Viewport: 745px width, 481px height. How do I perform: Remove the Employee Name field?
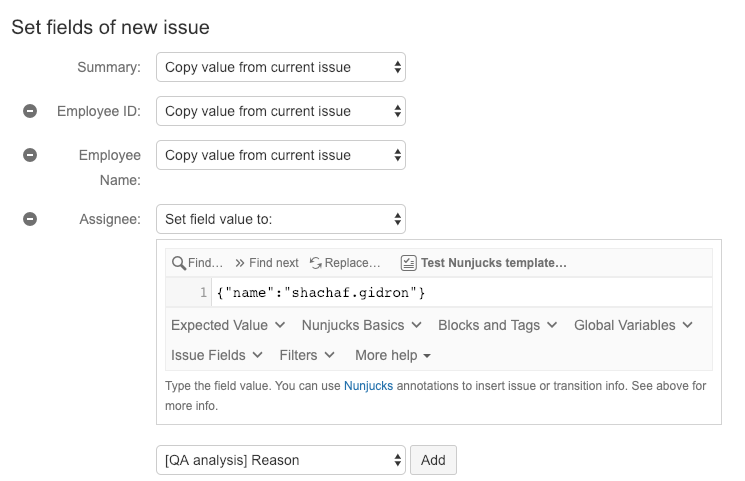[x=30, y=155]
